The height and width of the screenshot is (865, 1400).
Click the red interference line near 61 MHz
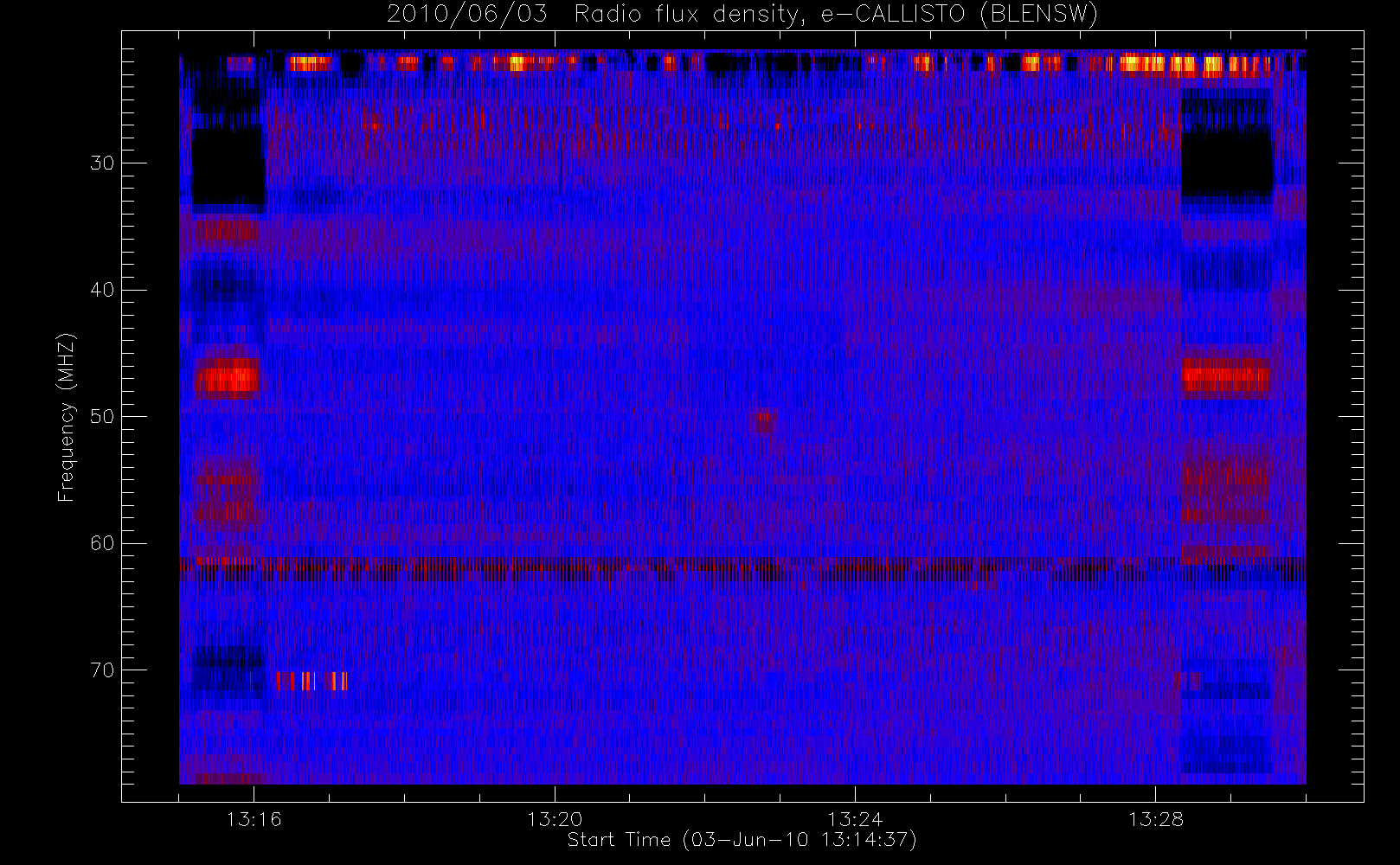pos(742,563)
